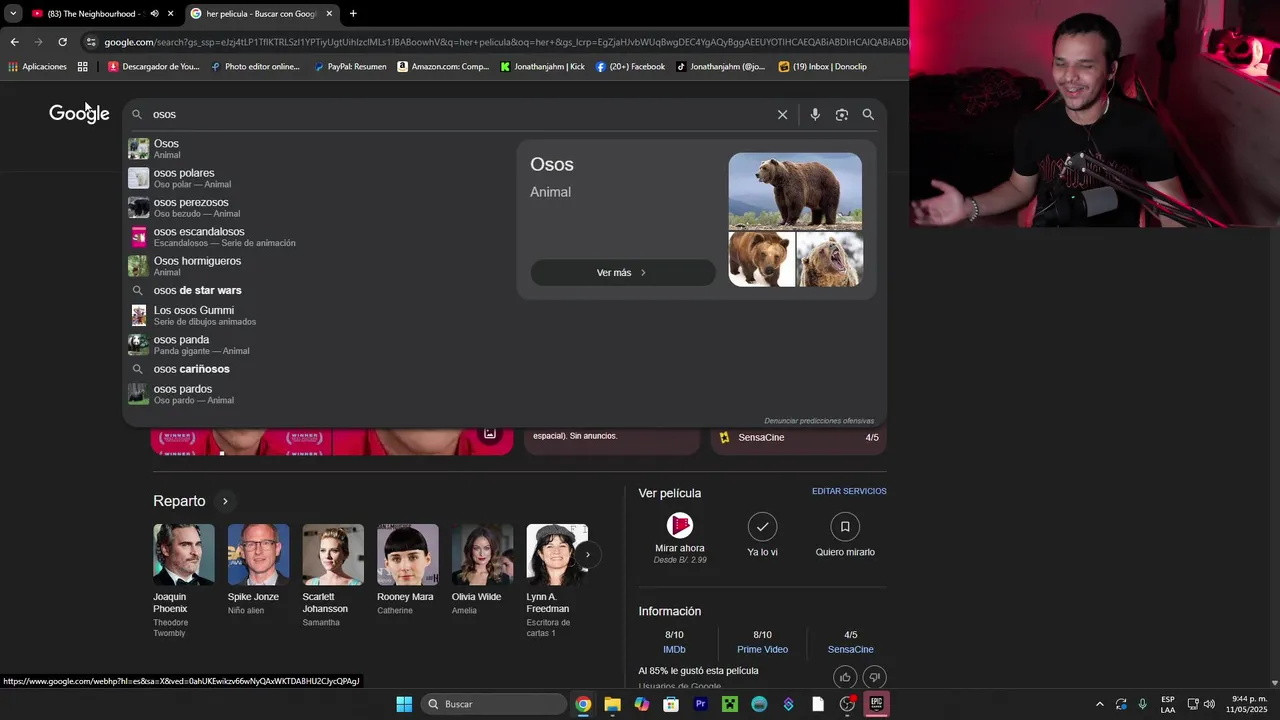Image resolution: width=1280 pixels, height=720 pixels.
Task: Click the search magnifier button
Action: [x=868, y=115]
